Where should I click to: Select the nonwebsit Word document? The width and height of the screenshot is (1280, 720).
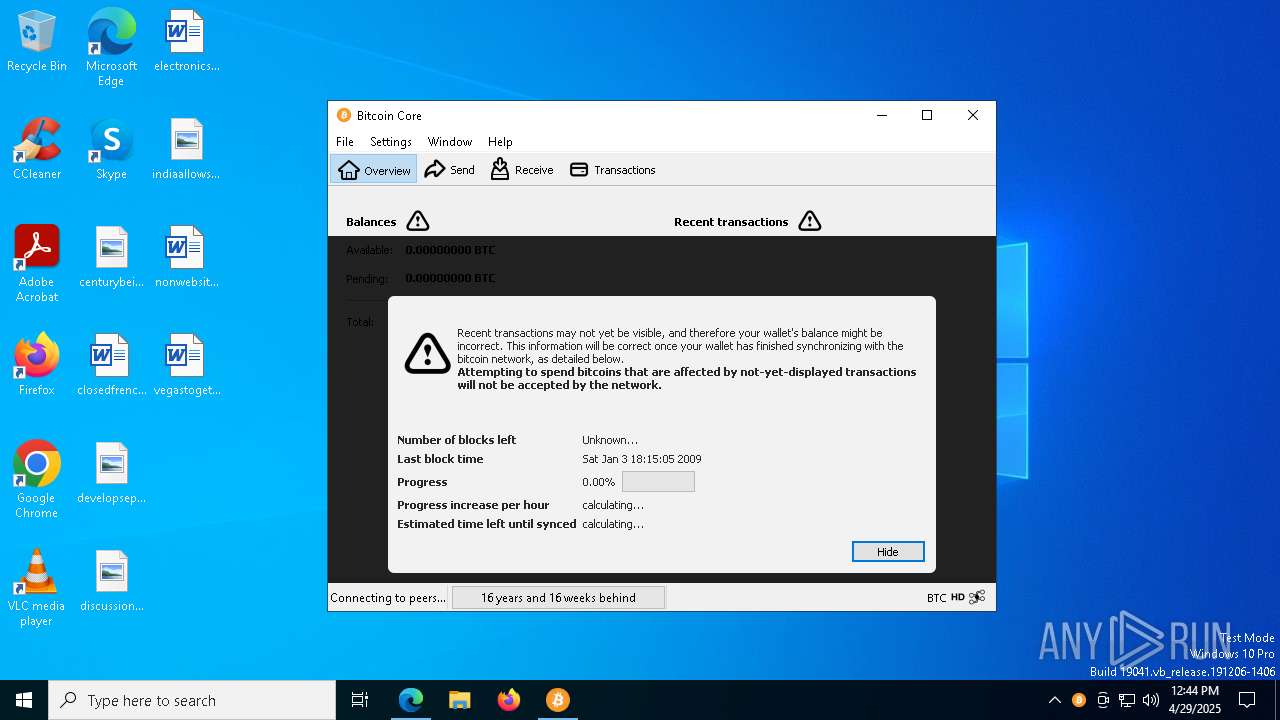186,258
